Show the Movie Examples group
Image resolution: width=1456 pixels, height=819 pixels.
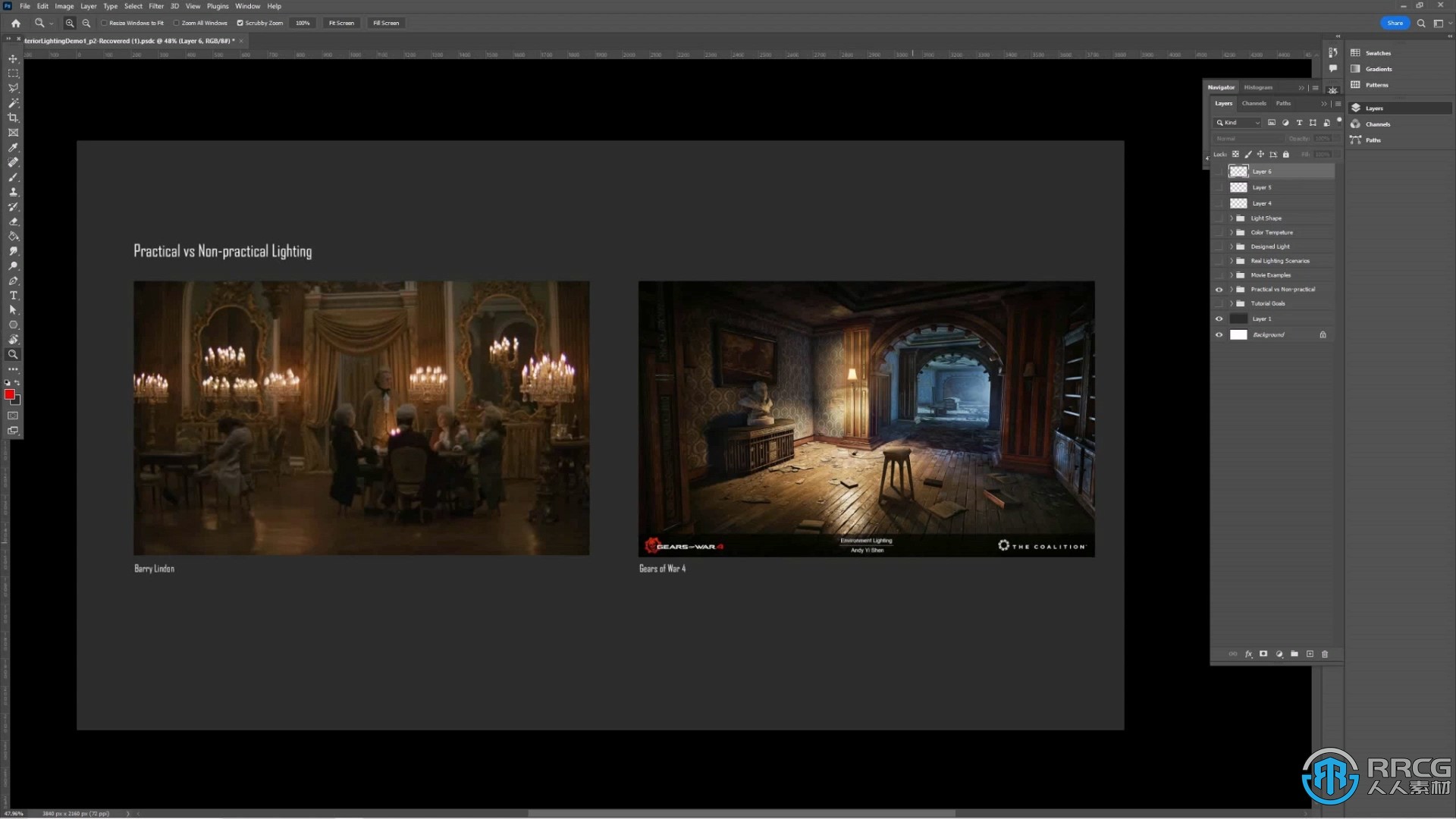1219,275
